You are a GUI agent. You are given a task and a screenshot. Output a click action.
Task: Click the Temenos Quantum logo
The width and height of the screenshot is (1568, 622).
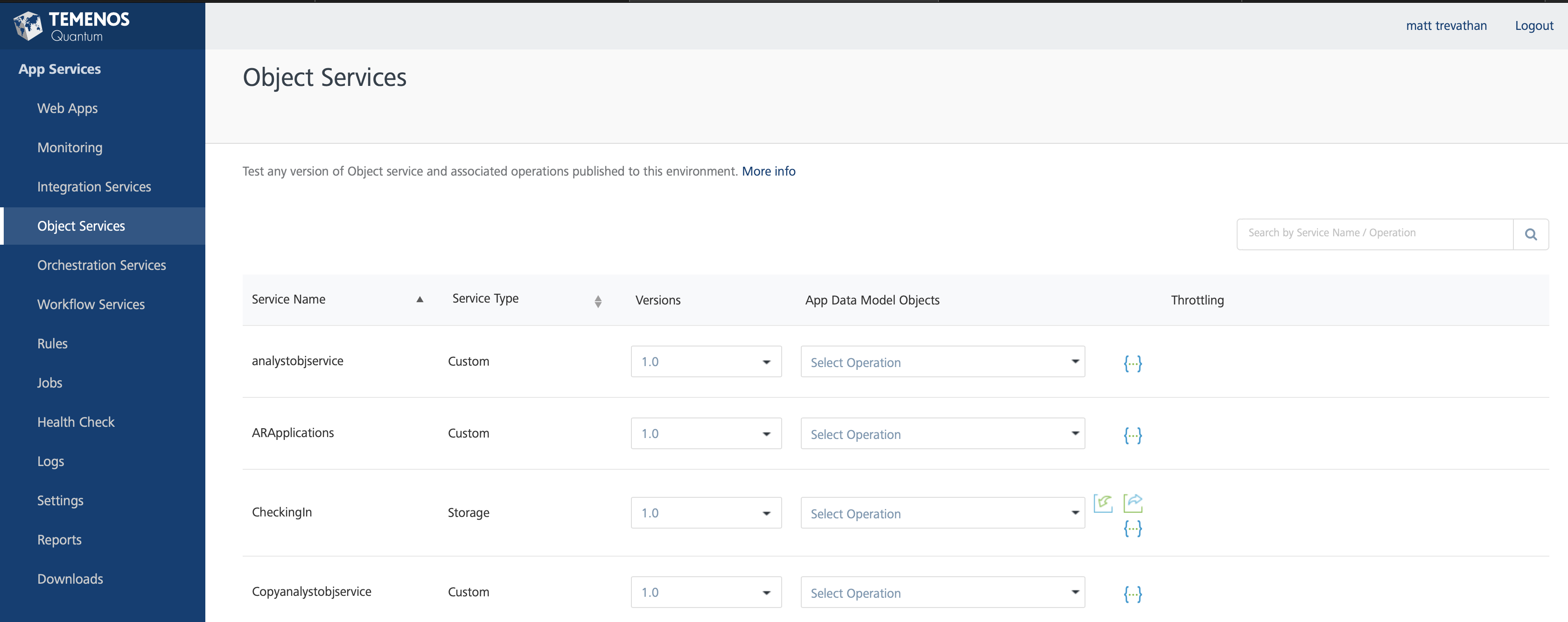point(73,25)
